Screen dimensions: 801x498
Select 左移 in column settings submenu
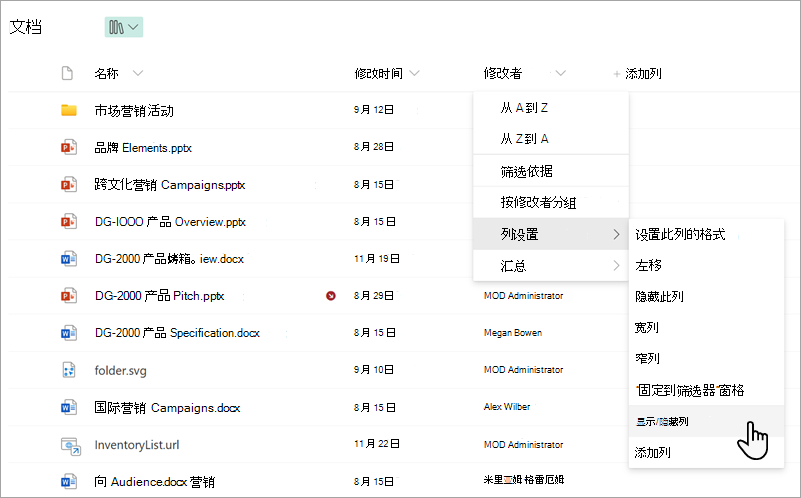[706, 266]
